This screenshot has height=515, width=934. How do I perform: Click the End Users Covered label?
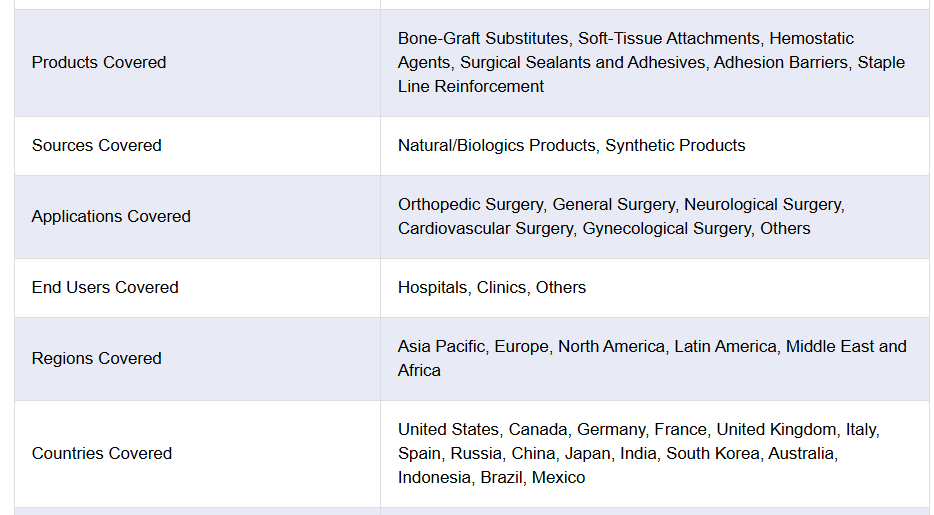coord(105,287)
